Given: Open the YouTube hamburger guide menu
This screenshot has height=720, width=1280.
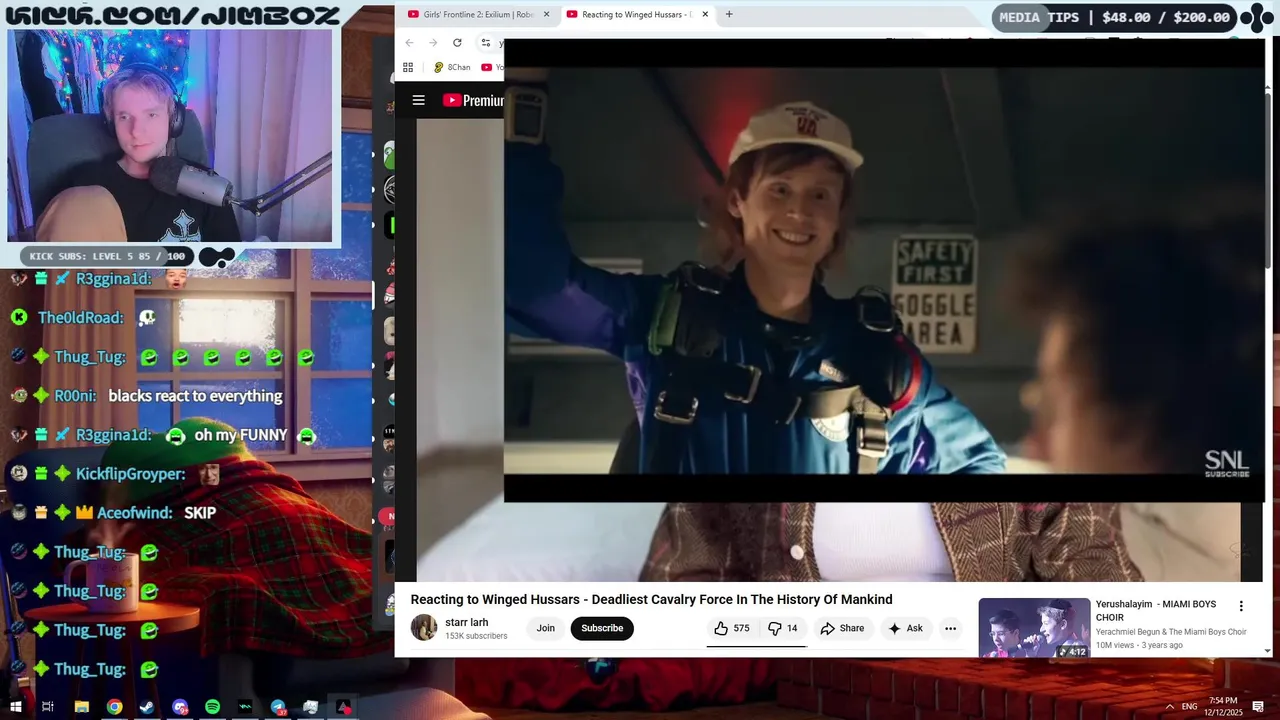Looking at the screenshot, I should click(419, 100).
